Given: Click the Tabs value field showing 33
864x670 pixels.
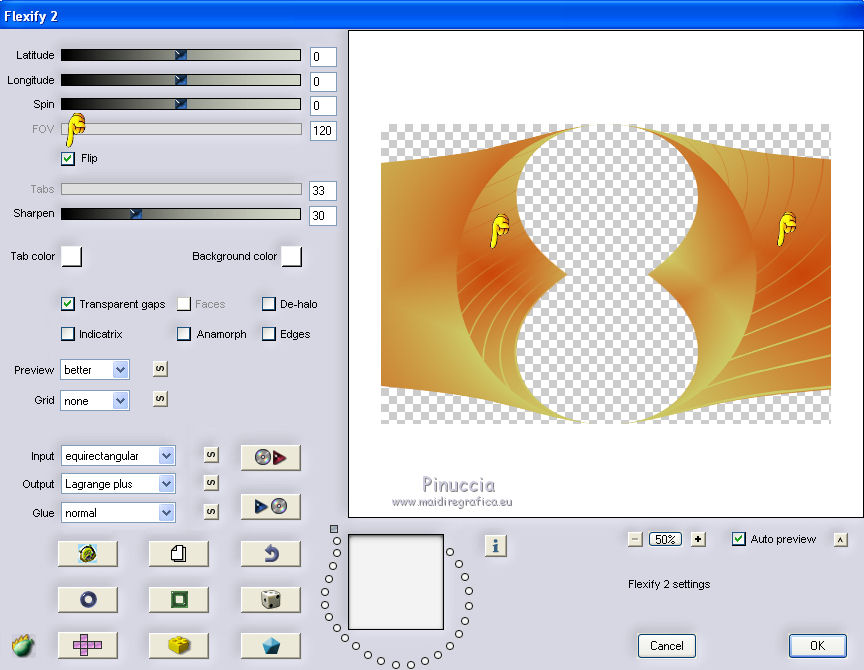Looking at the screenshot, I should click(x=323, y=191).
